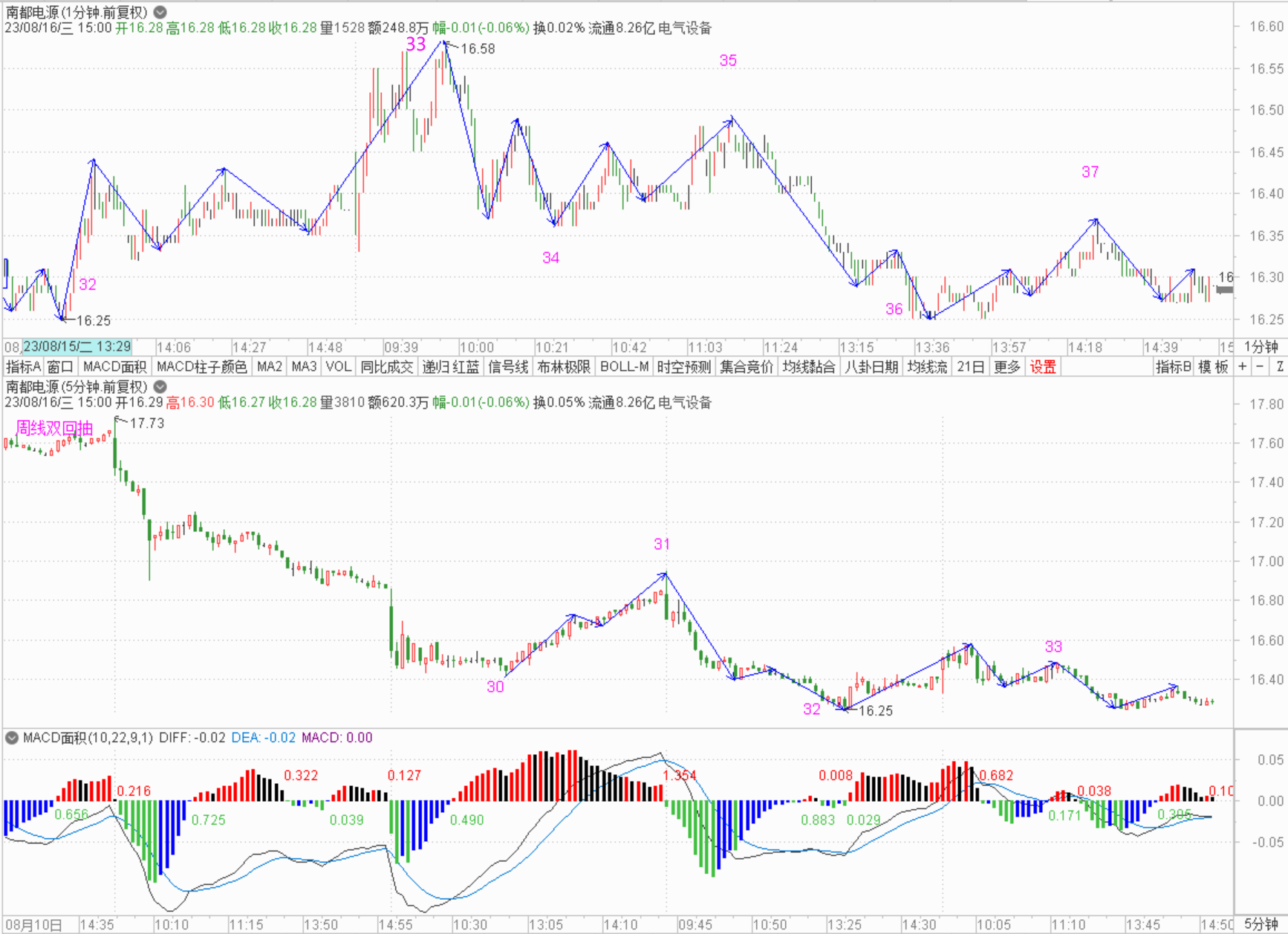Screen dimensions: 1288x934
Task: Click the 窗口 window button
Action: (x=60, y=366)
